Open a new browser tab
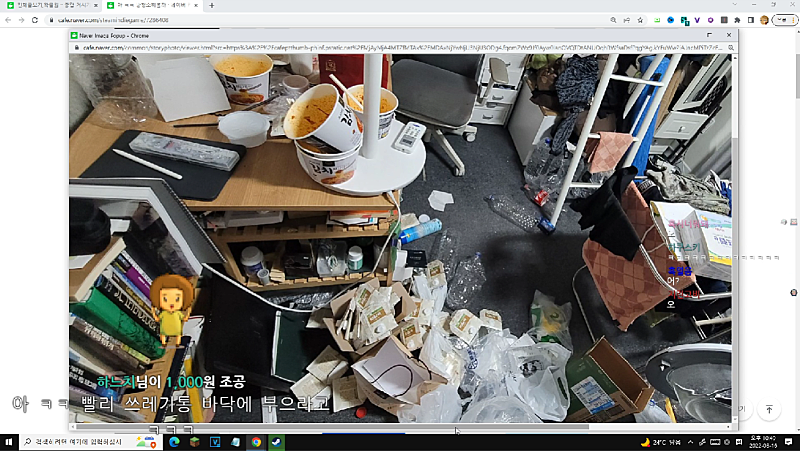Screen dimensions: 800x451 point(211,5)
